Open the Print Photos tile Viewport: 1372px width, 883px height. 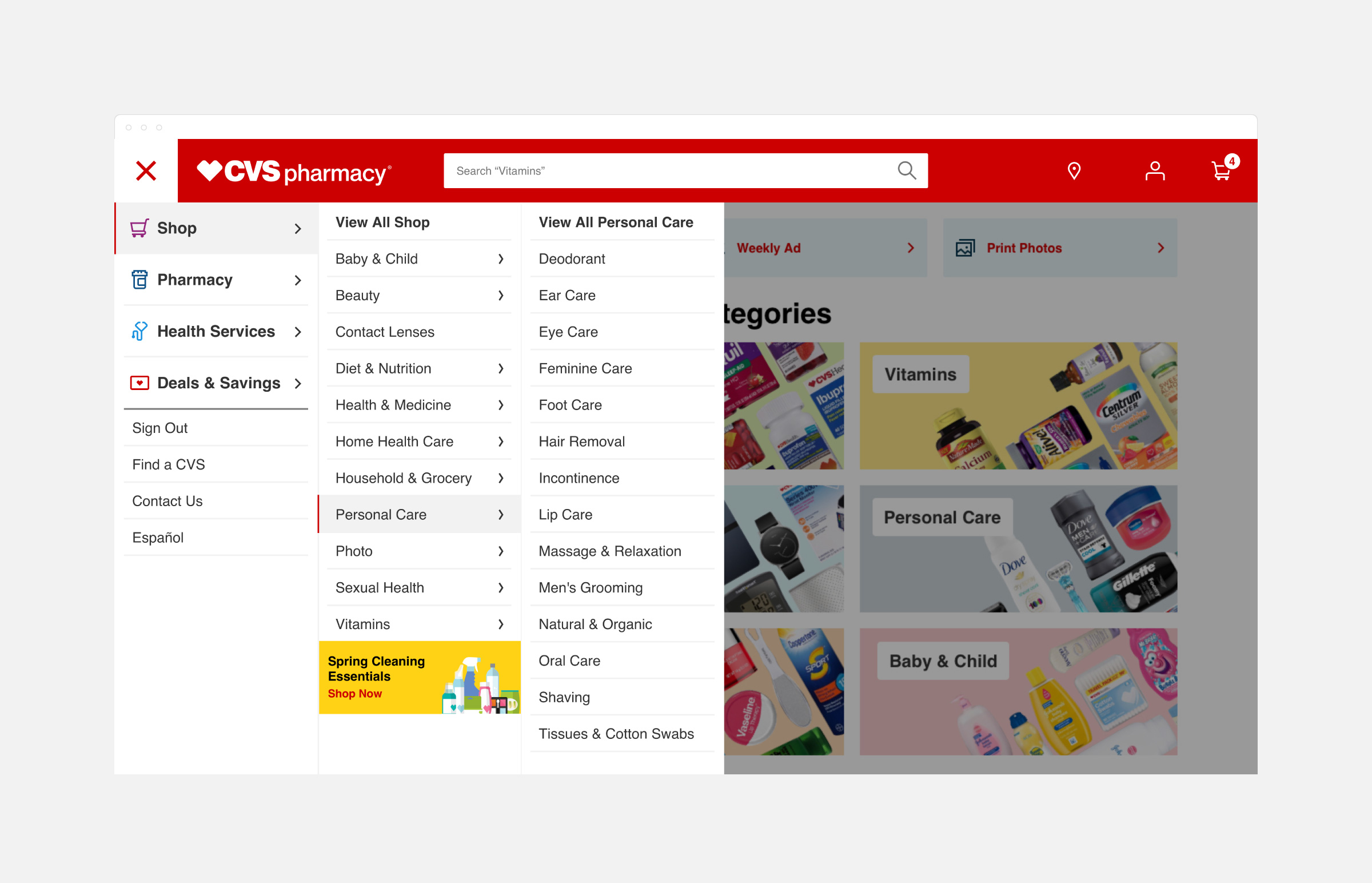click(1060, 248)
